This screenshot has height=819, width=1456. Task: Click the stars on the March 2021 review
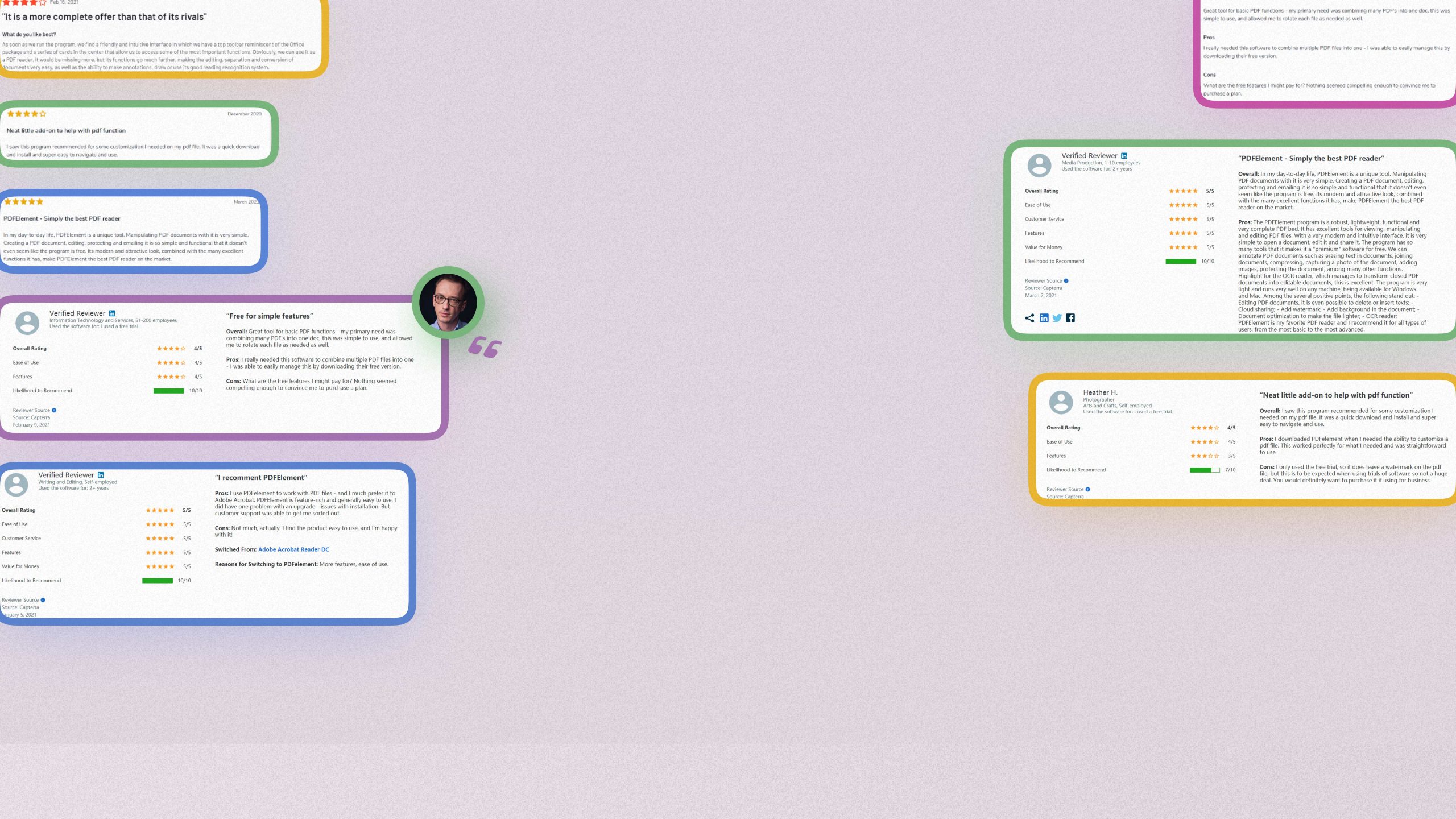(x=24, y=202)
